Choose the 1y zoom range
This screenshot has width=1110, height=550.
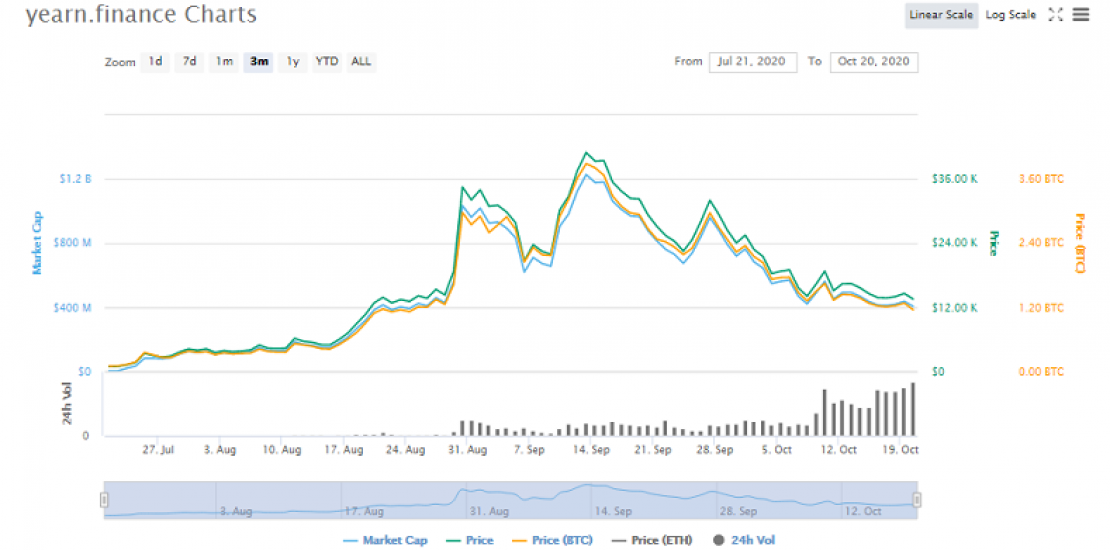coord(293,62)
